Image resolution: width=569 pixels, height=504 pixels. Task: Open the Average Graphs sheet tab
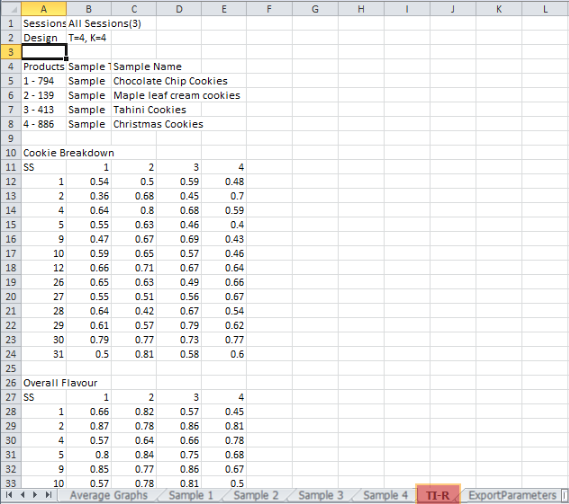(x=109, y=495)
